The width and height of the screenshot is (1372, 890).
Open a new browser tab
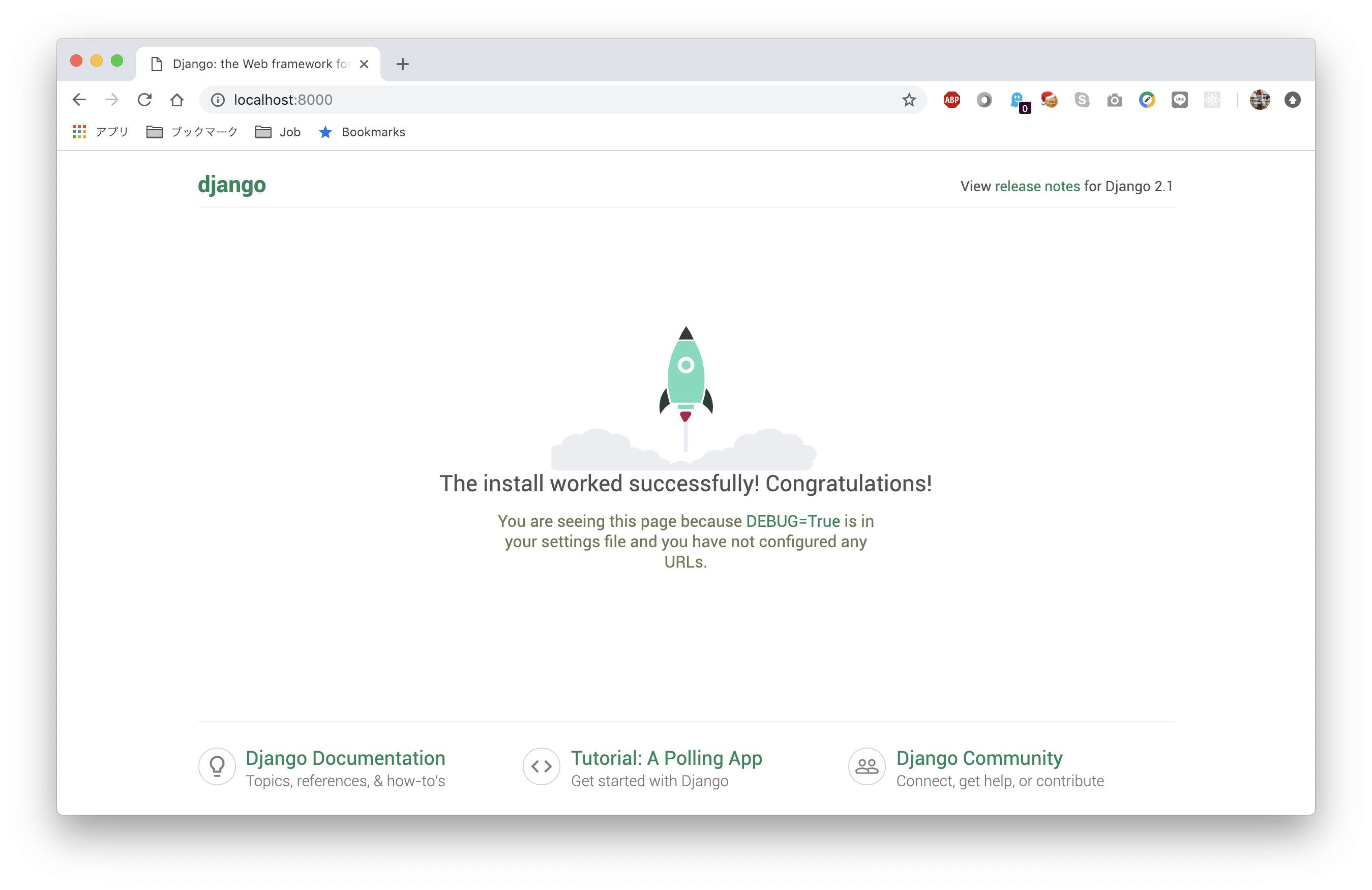click(402, 64)
